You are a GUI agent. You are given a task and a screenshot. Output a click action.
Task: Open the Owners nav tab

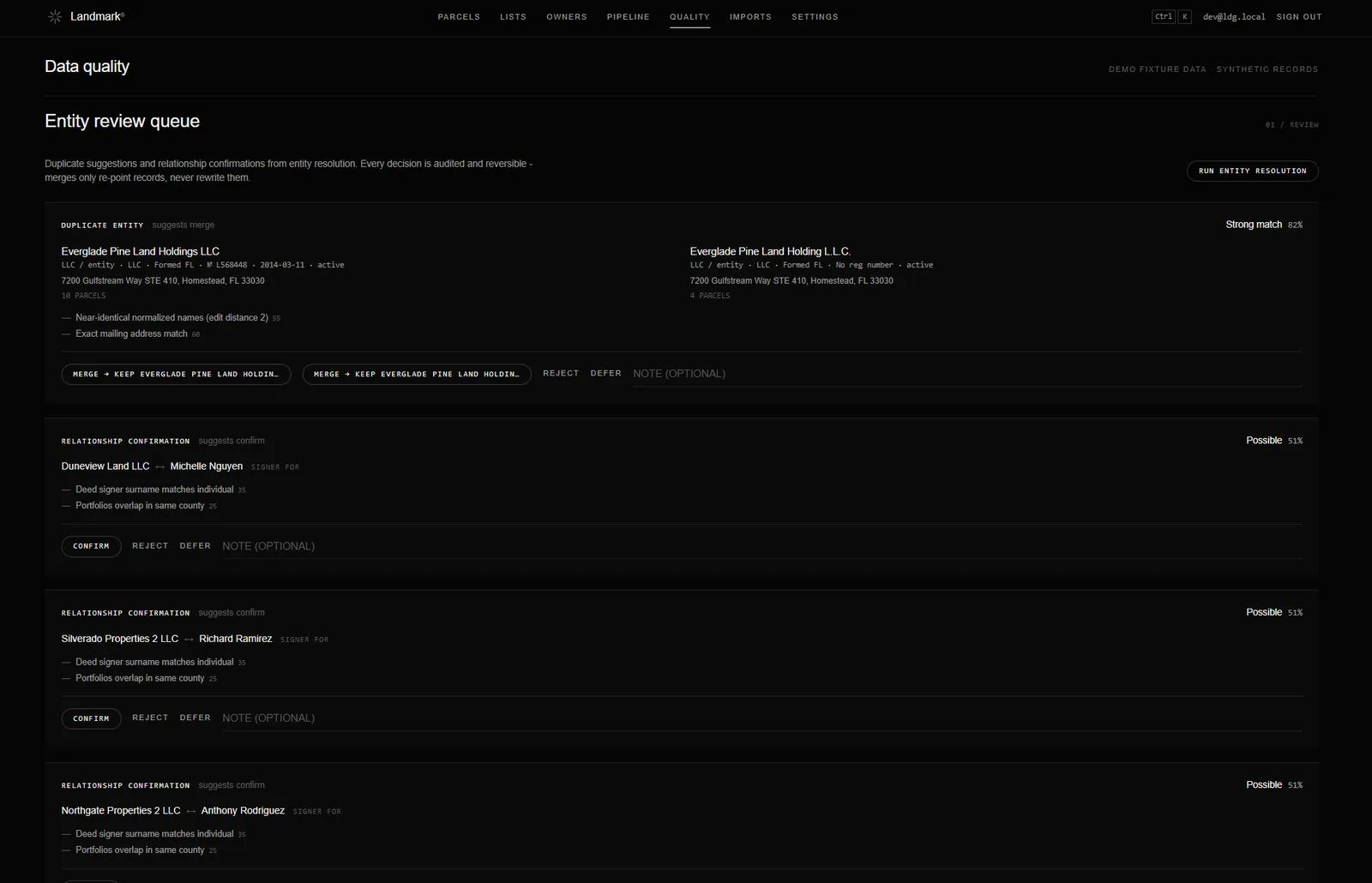(567, 17)
